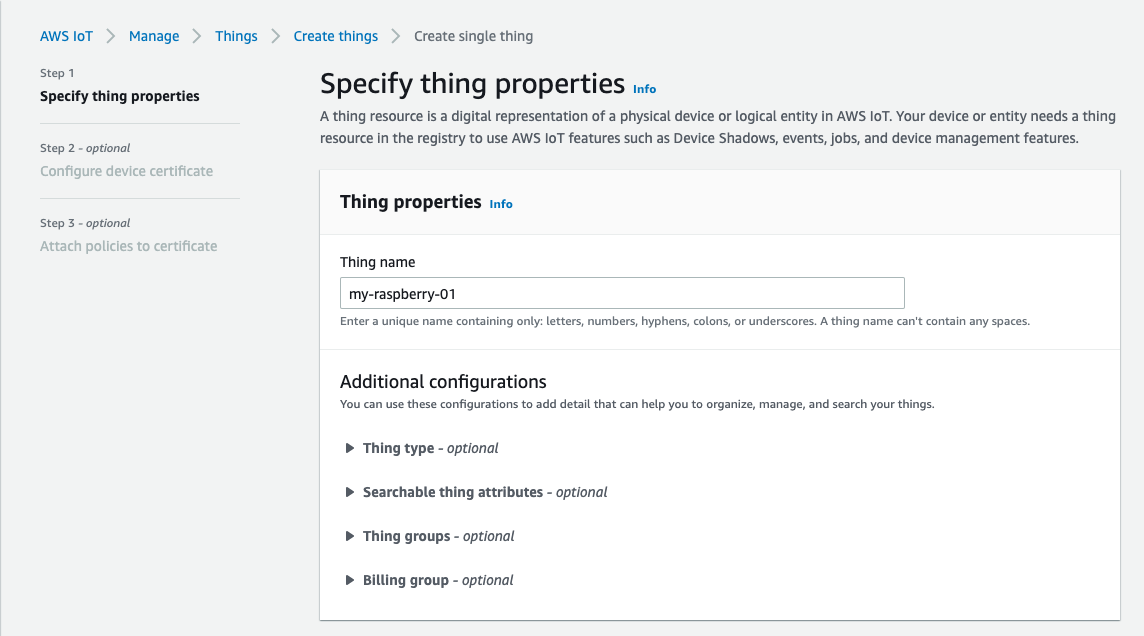
Task: Return to Create things breadcrumb
Action: coord(336,36)
